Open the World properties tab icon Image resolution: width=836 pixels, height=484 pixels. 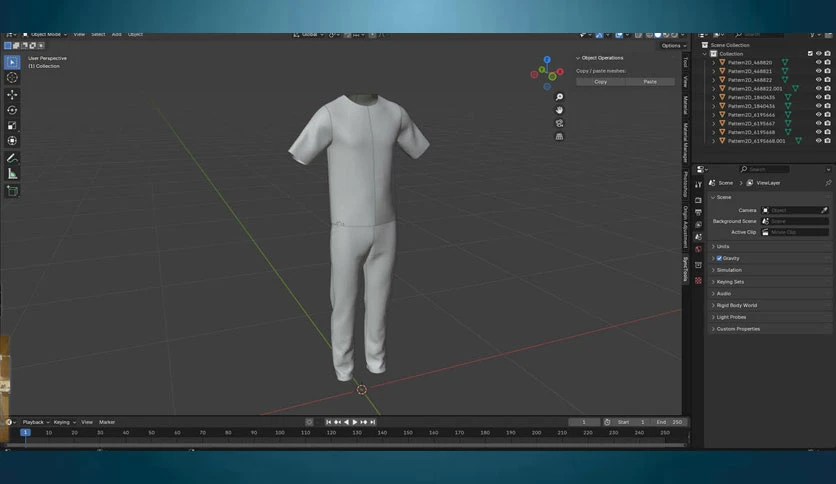[x=698, y=249]
